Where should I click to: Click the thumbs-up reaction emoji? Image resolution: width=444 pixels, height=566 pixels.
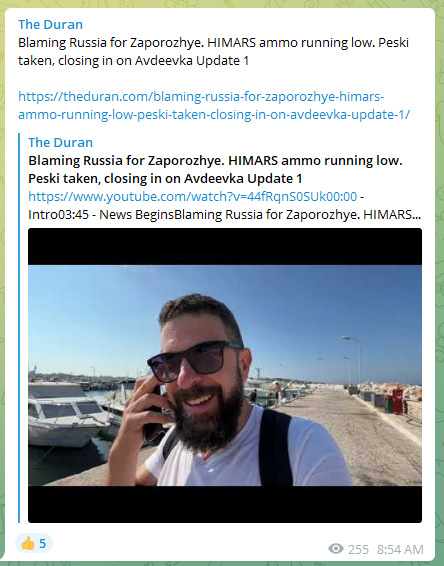27,543
